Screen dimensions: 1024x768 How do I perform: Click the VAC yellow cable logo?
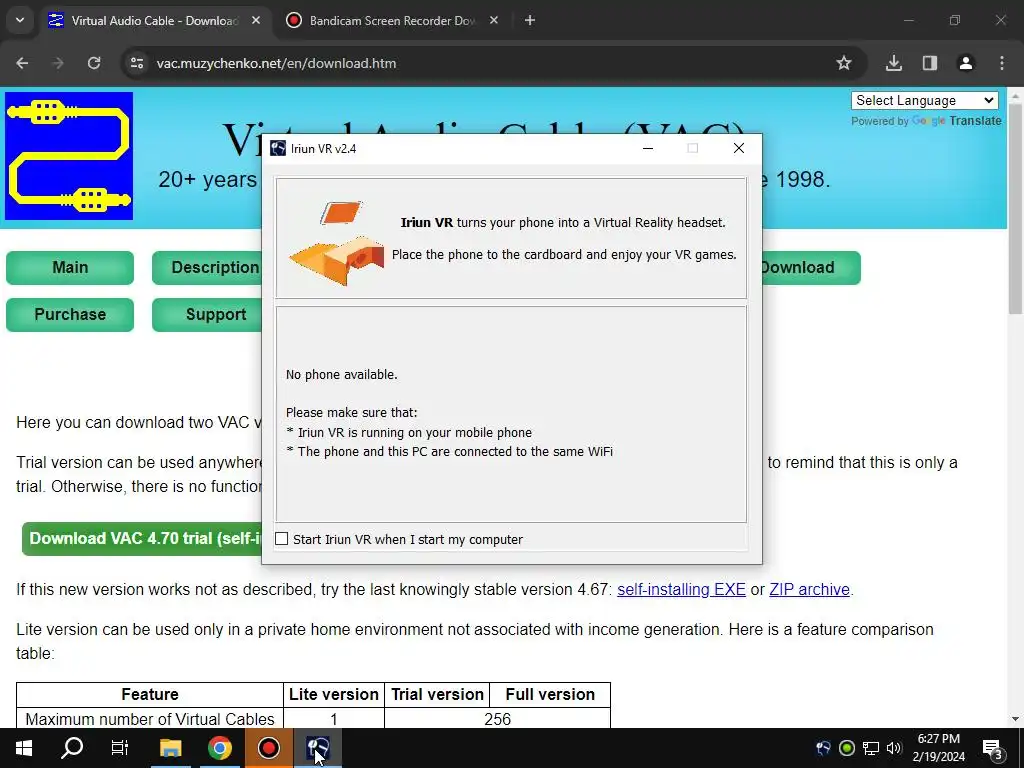[x=69, y=156]
